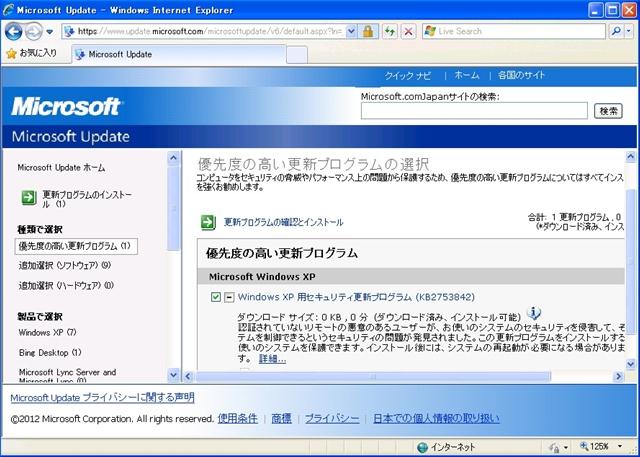Open the Favorites (お気に入り) star button
Screen dimensions: 640x457
32,53
